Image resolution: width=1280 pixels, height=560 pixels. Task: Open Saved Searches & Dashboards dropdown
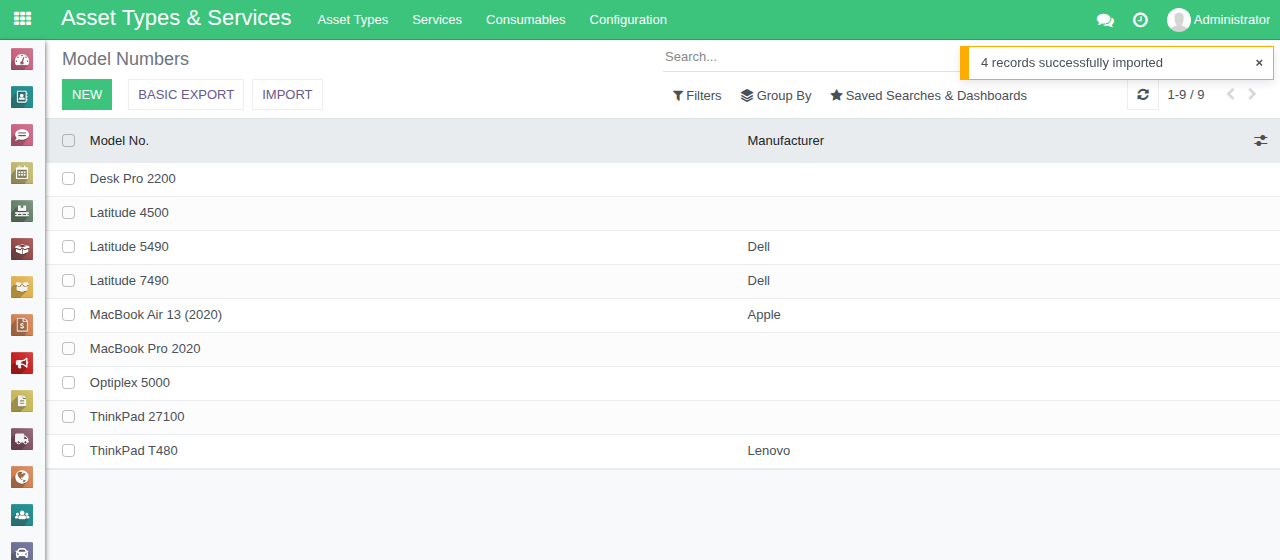[x=928, y=96]
